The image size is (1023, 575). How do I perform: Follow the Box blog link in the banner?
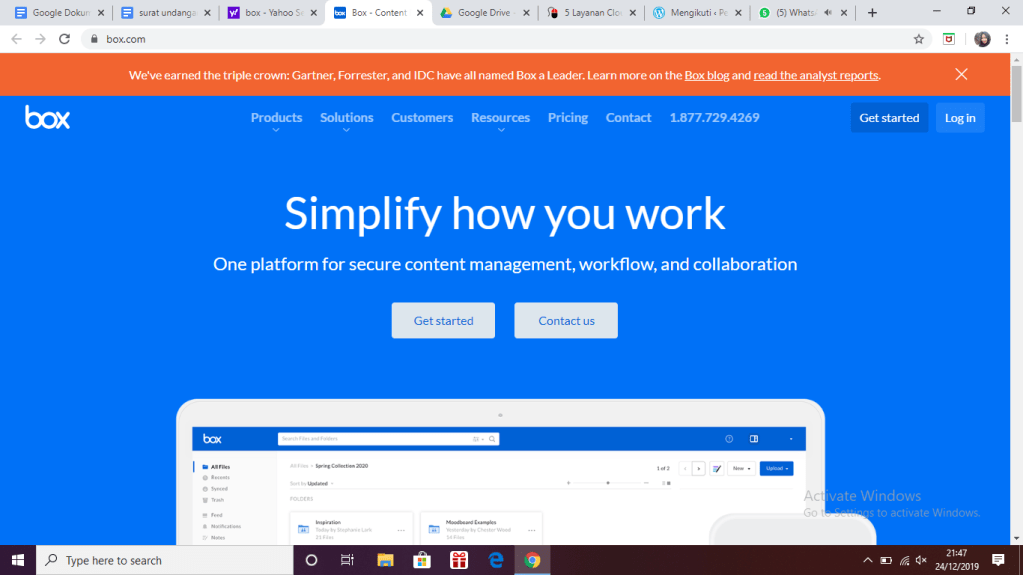(706, 75)
